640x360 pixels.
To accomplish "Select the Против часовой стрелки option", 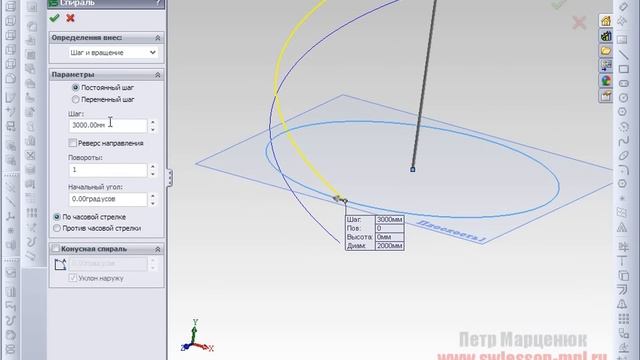I will 57,228.
